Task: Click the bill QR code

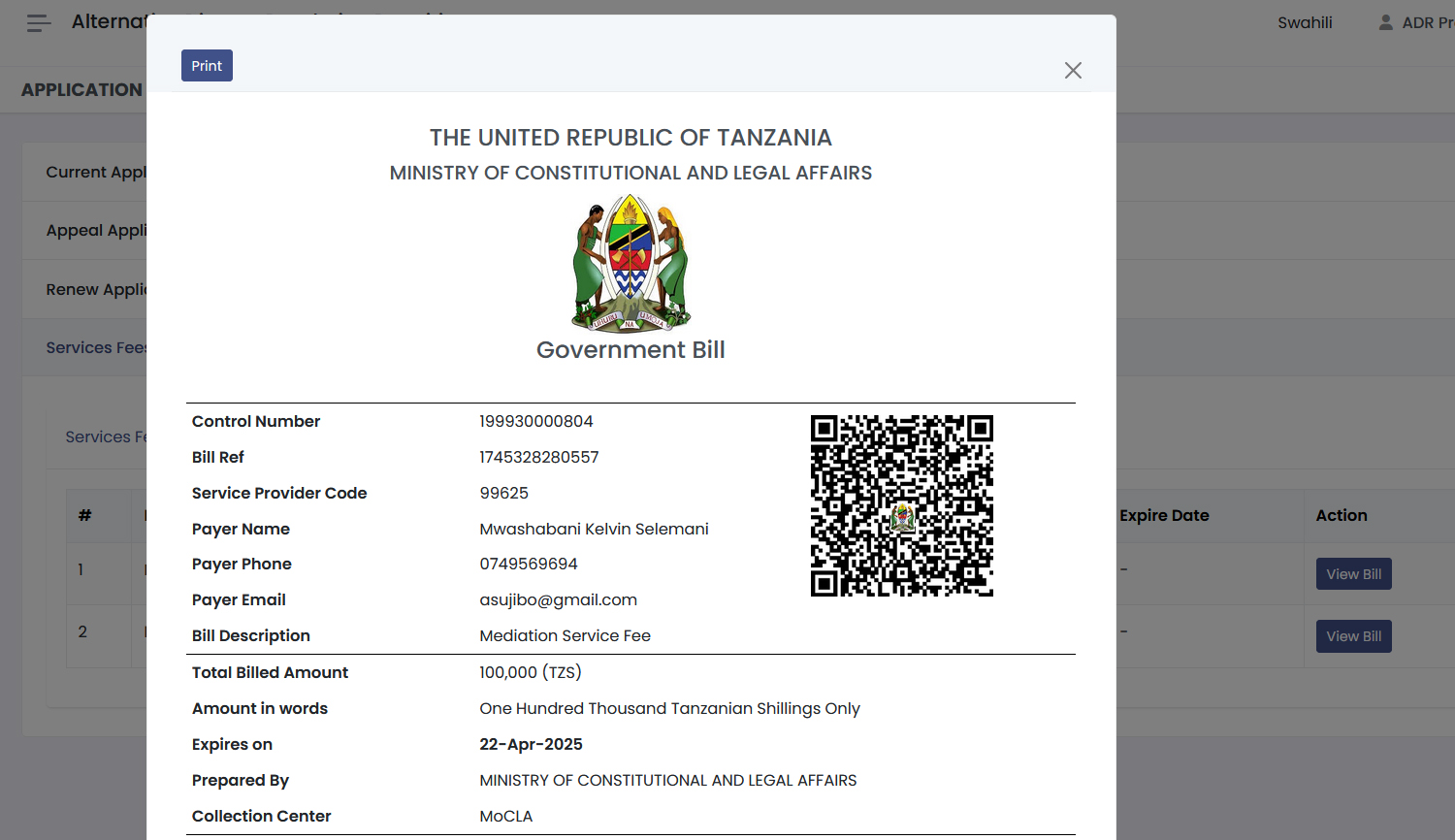Action: pyautogui.click(x=901, y=505)
